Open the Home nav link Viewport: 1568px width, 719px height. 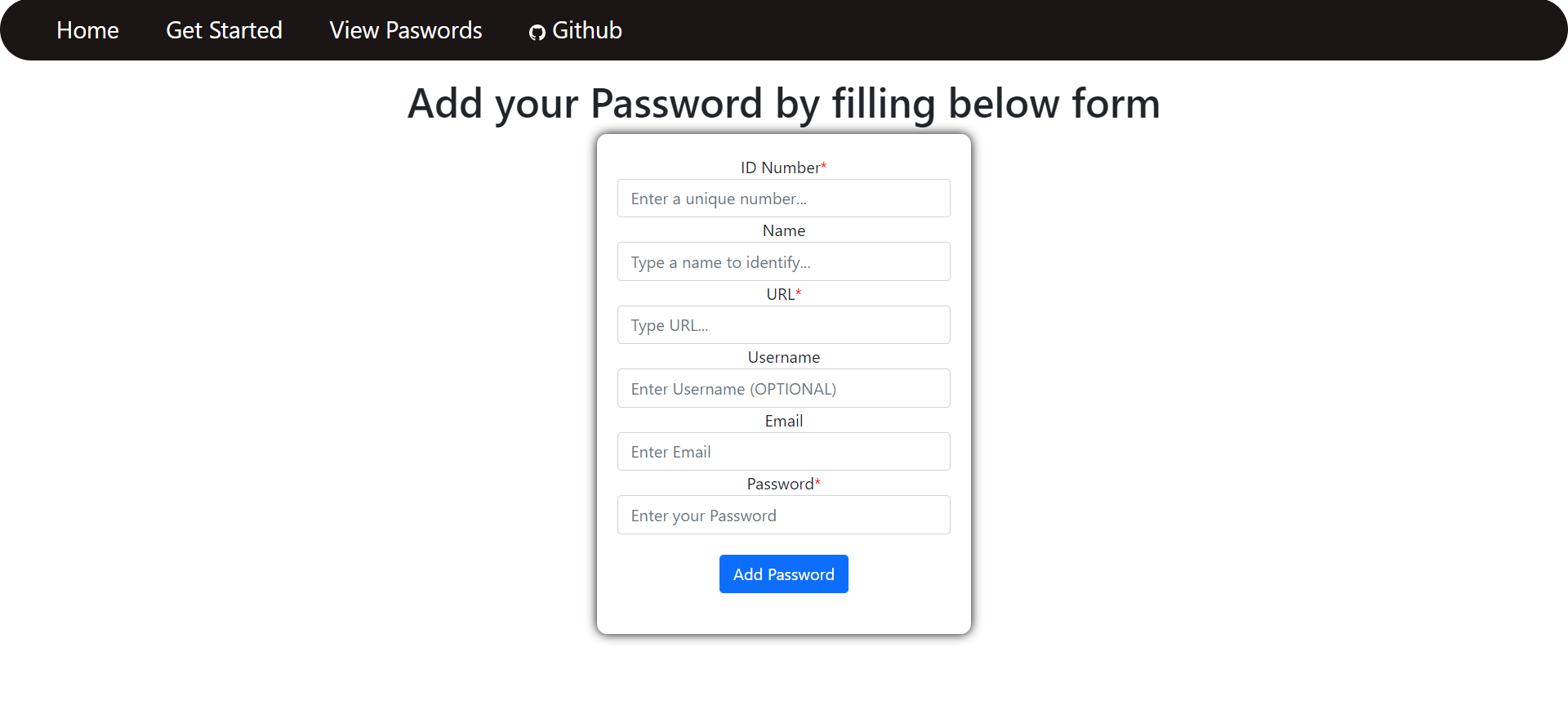click(87, 30)
